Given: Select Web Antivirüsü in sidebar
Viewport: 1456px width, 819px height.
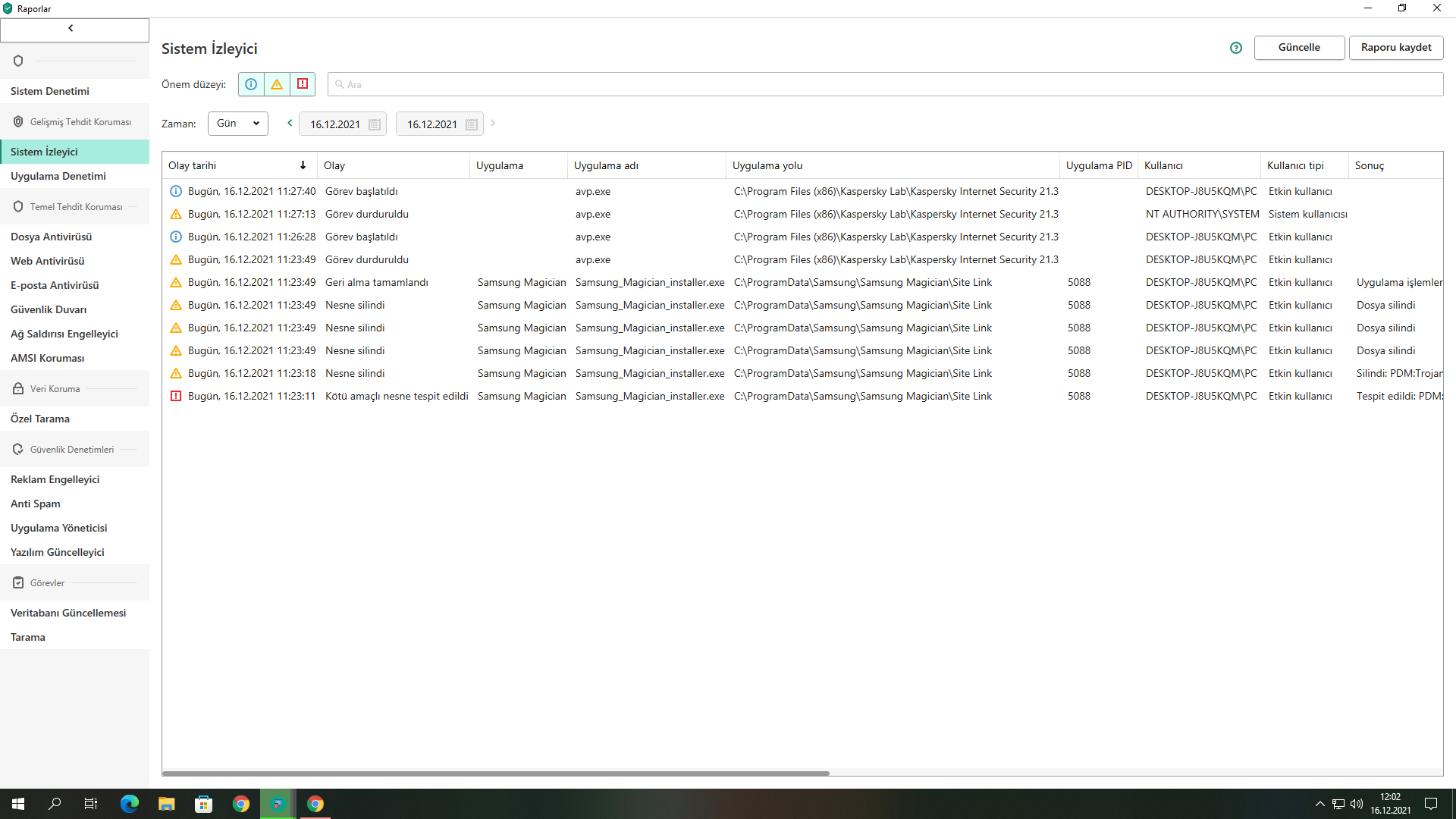Looking at the screenshot, I should [x=48, y=261].
